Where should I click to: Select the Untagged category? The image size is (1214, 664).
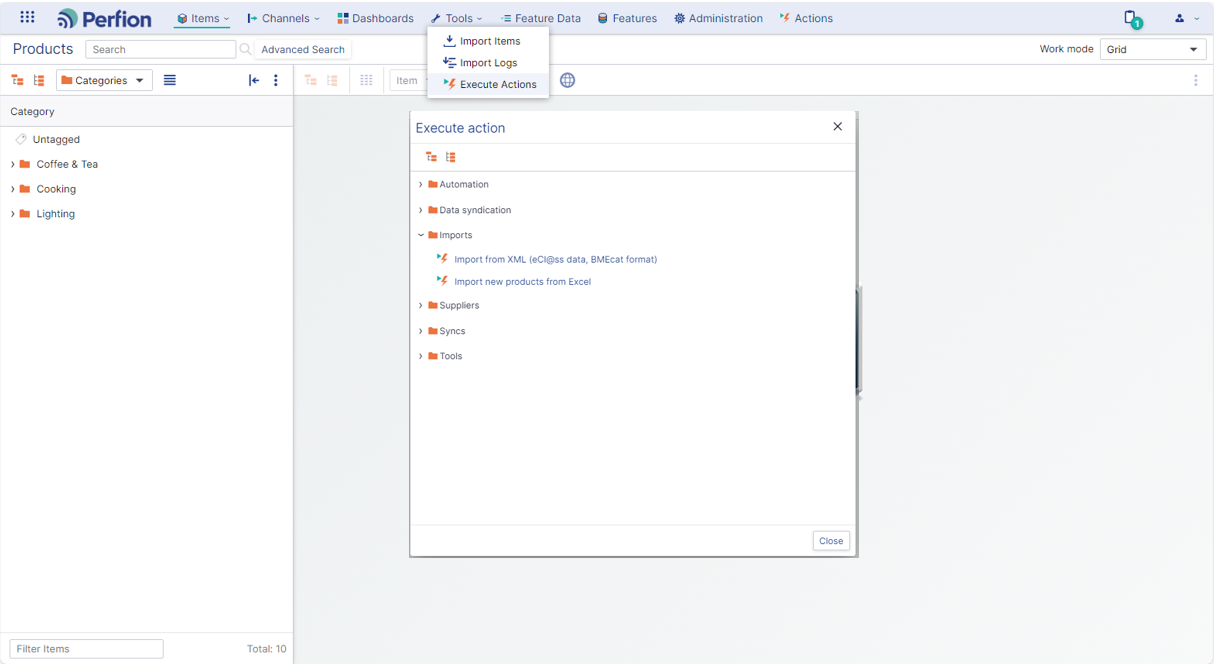[56, 139]
